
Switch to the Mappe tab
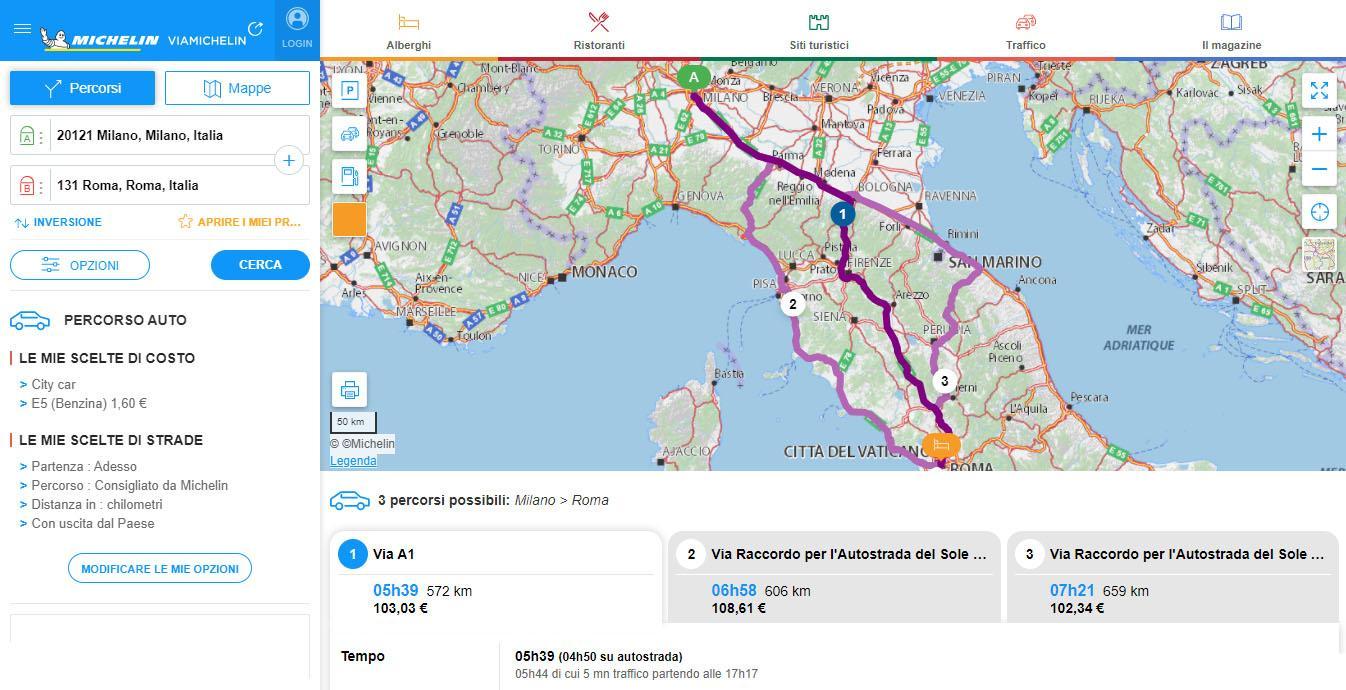[237, 88]
